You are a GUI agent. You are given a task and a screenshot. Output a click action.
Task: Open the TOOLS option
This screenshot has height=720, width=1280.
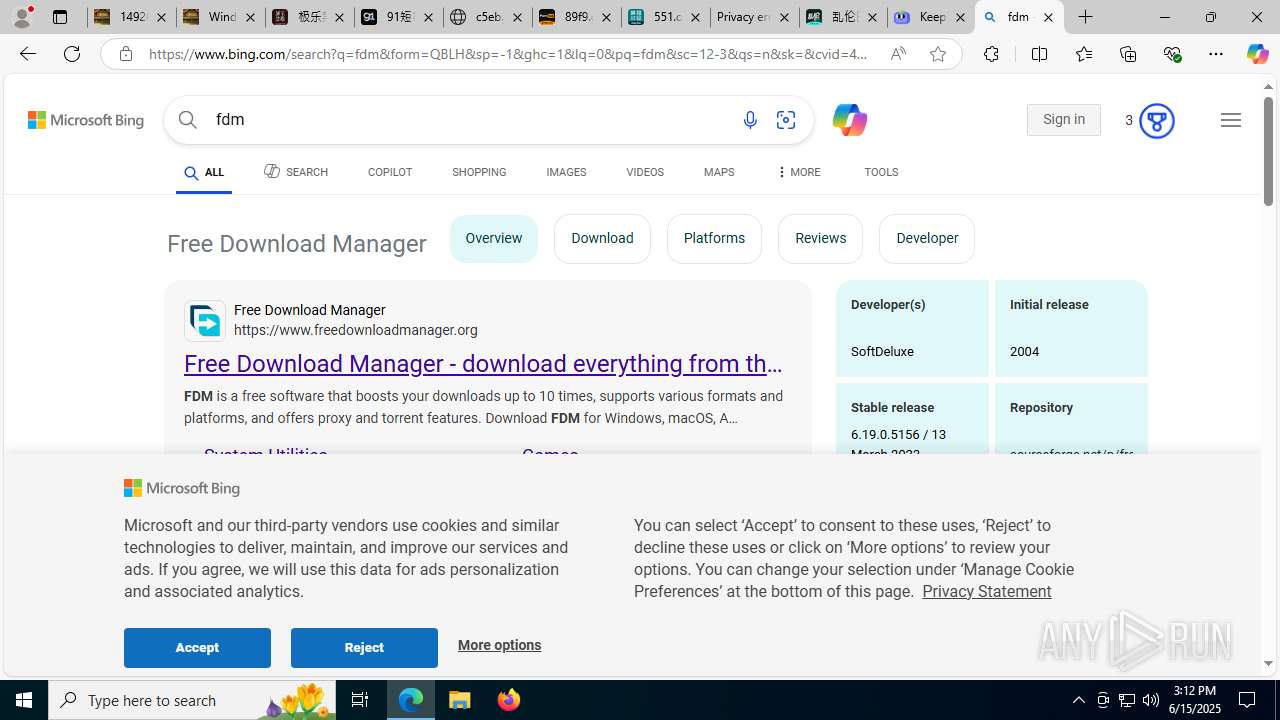[881, 172]
